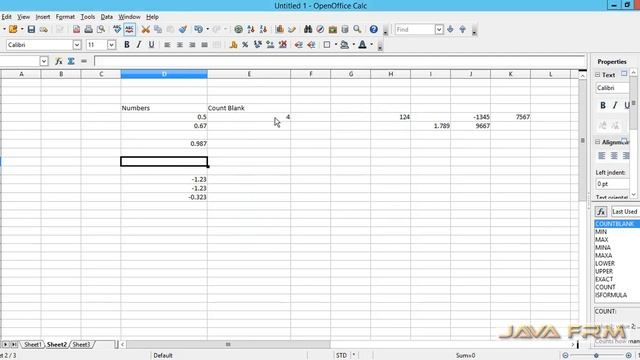Open the Function Wizard fx icon

coord(59,61)
